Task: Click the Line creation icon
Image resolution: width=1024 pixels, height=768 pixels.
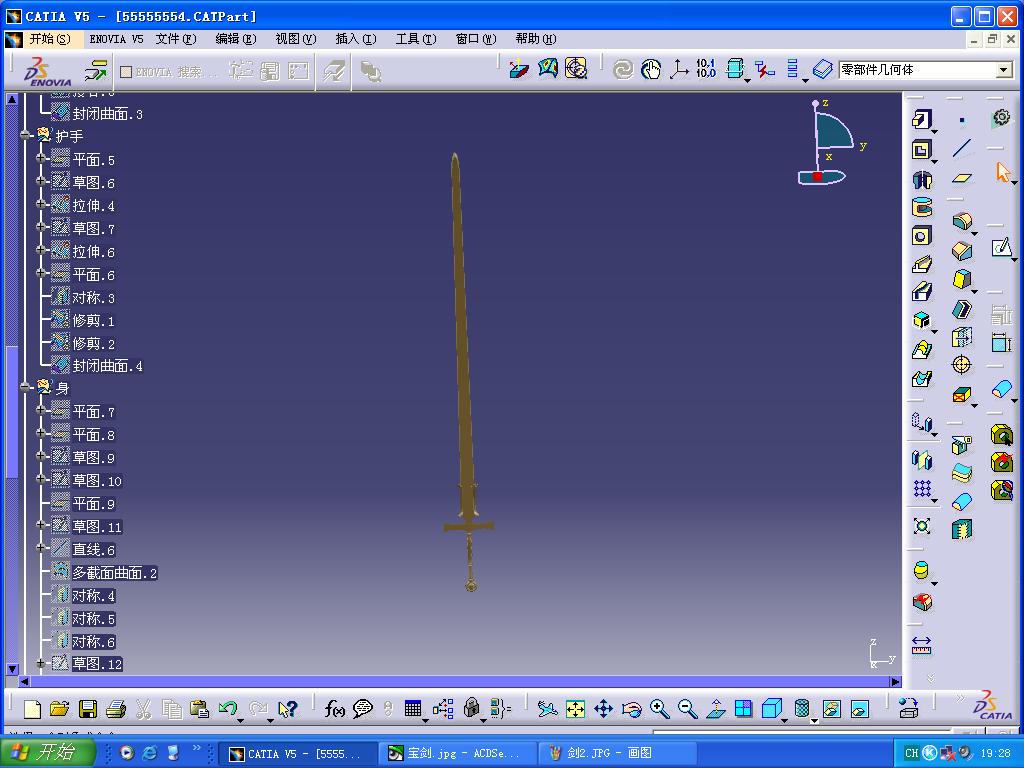Action: [x=961, y=148]
